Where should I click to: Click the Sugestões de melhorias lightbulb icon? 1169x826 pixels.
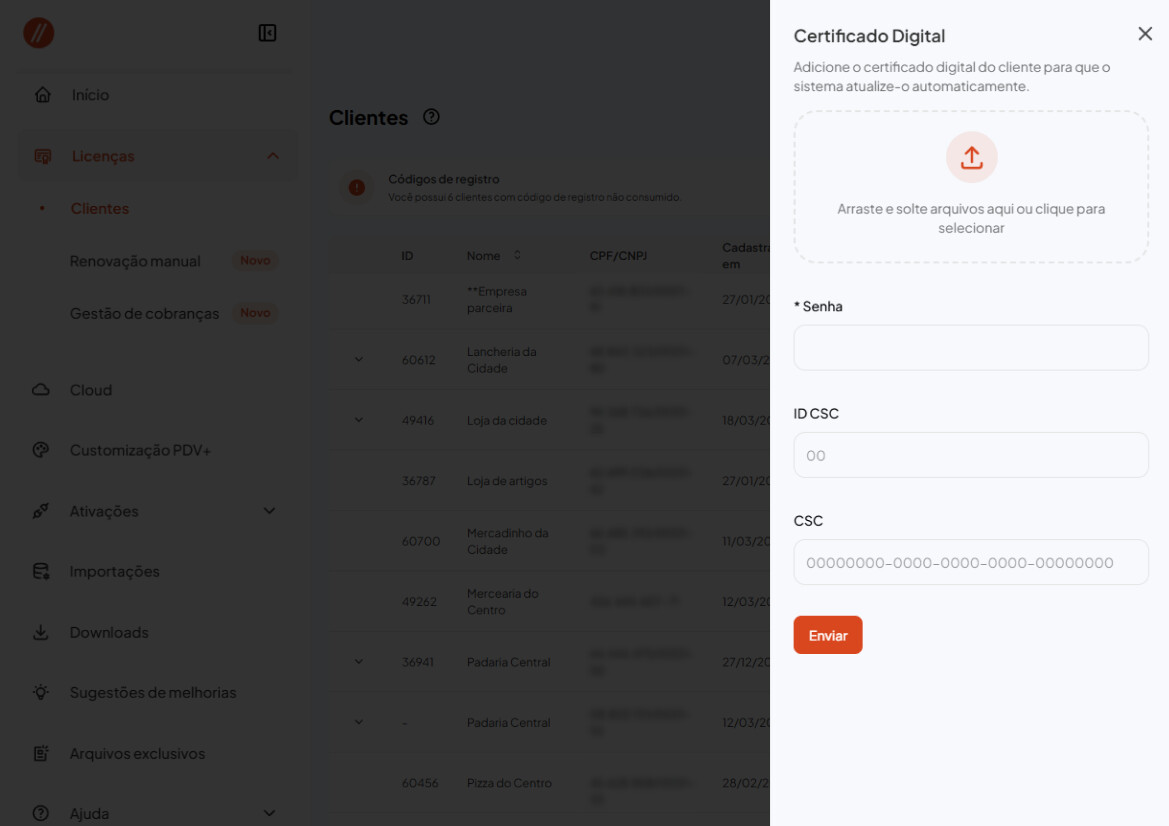tap(41, 692)
